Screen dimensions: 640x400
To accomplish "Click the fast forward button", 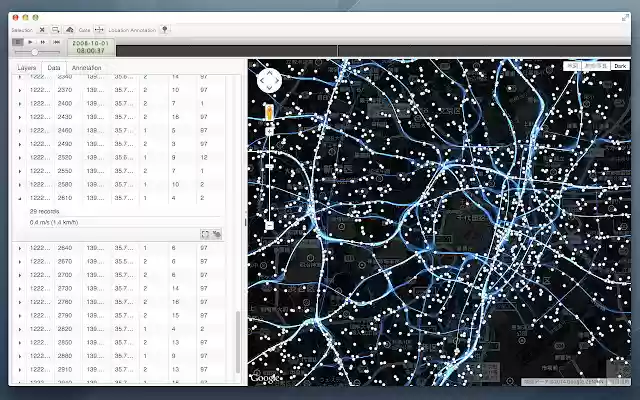I will [x=43, y=42].
